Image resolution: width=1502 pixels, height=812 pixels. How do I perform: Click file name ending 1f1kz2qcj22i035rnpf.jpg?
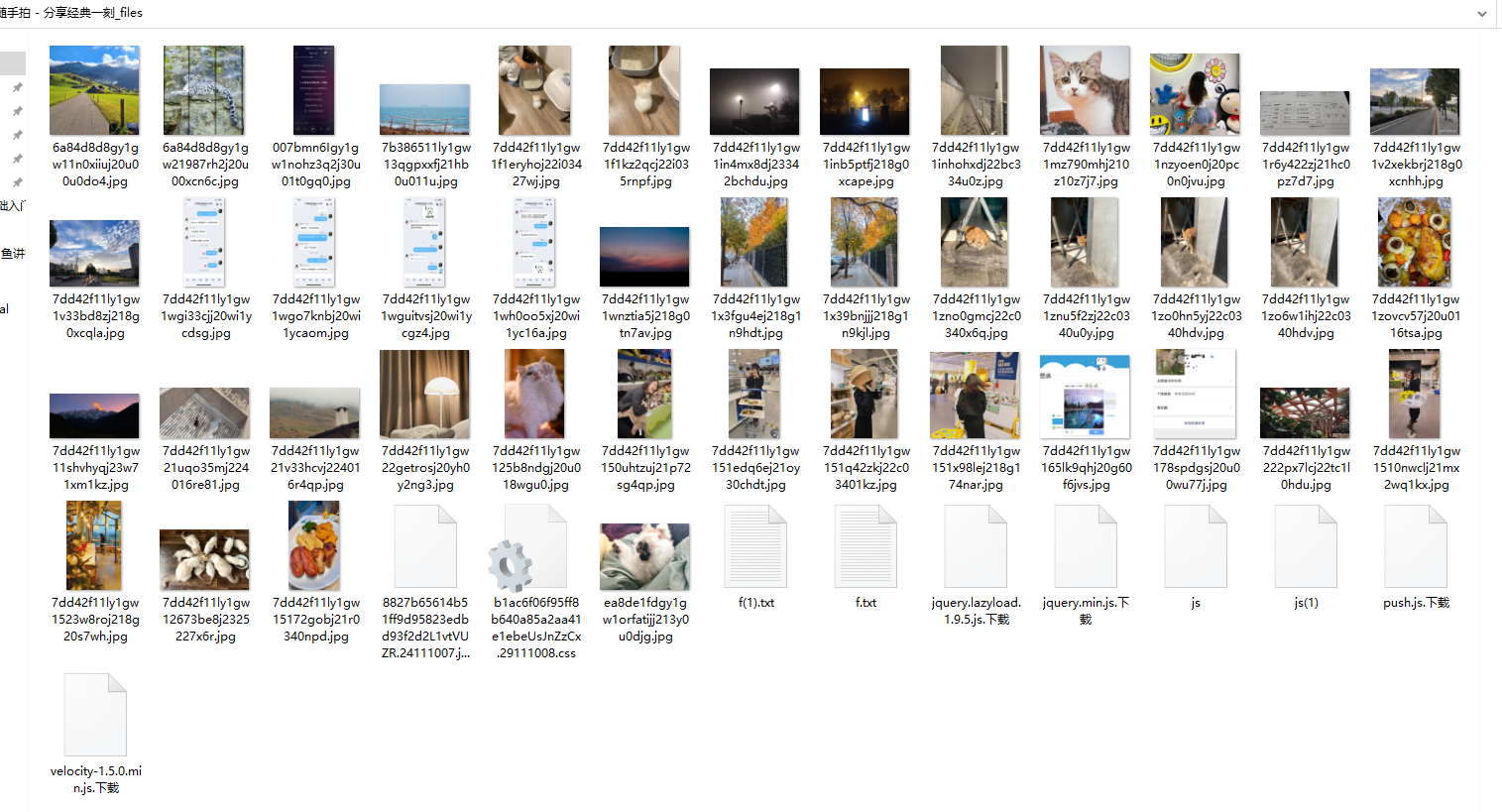(645, 165)
